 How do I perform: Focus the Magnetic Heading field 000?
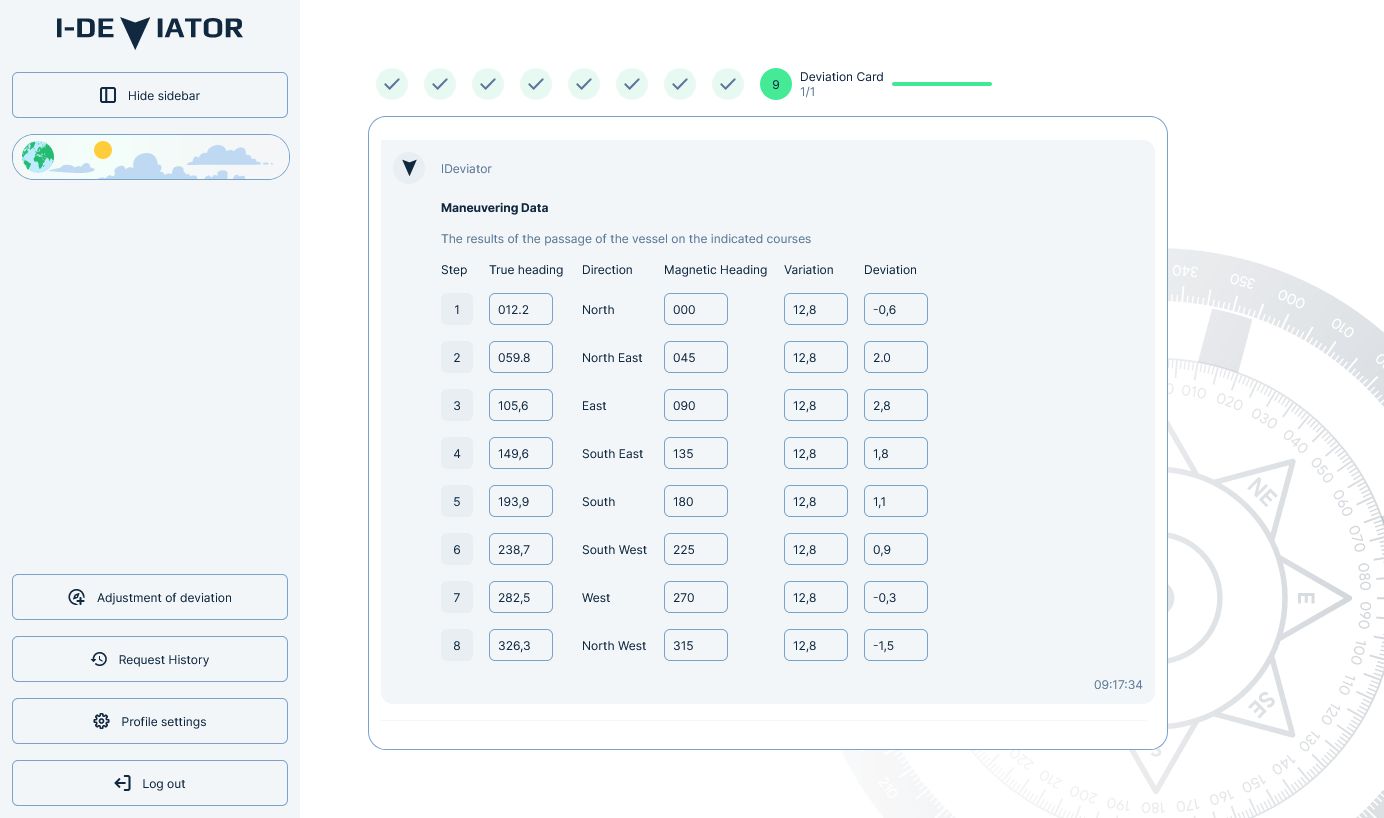(696, 309)
